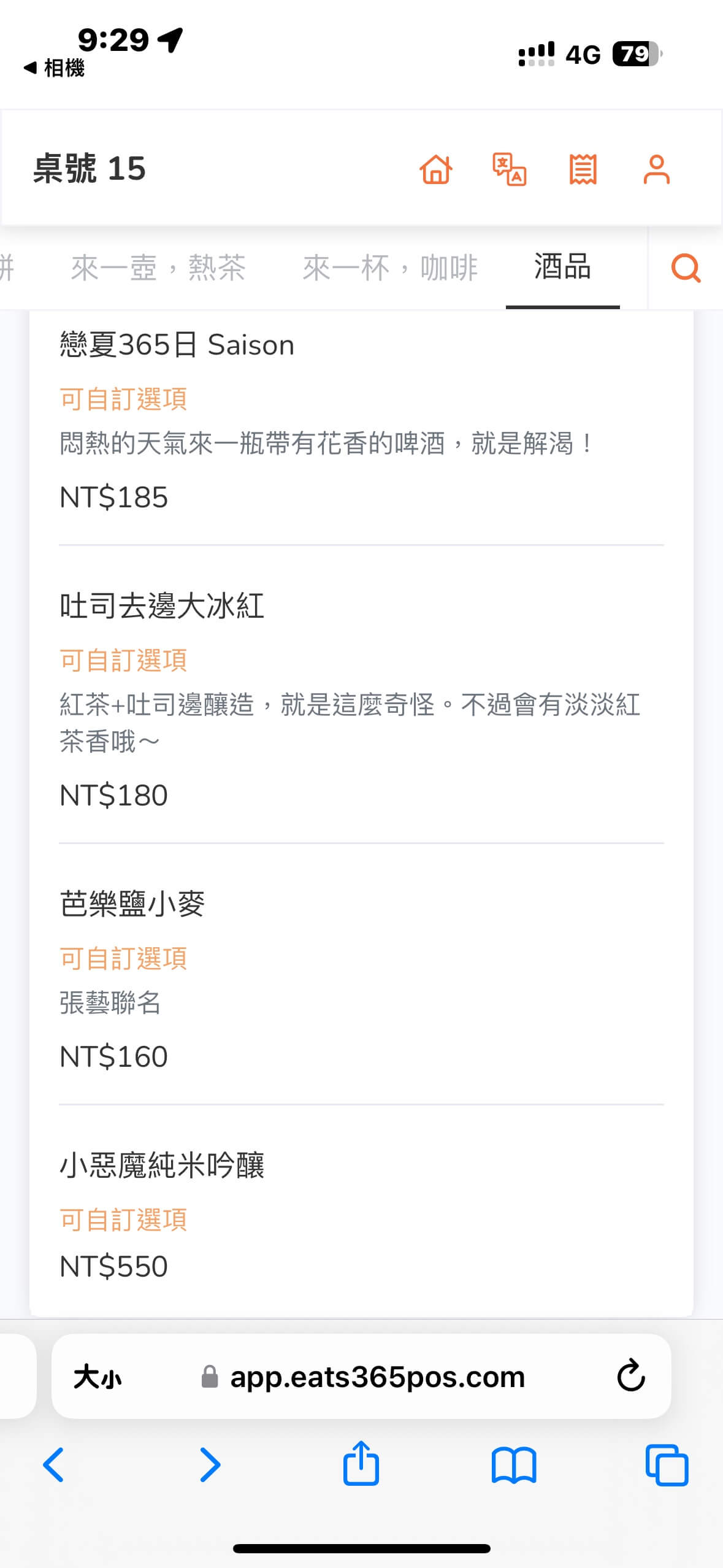
Task: Open Safari bookmarks book icon
Action: click(x=514, y=1465)
